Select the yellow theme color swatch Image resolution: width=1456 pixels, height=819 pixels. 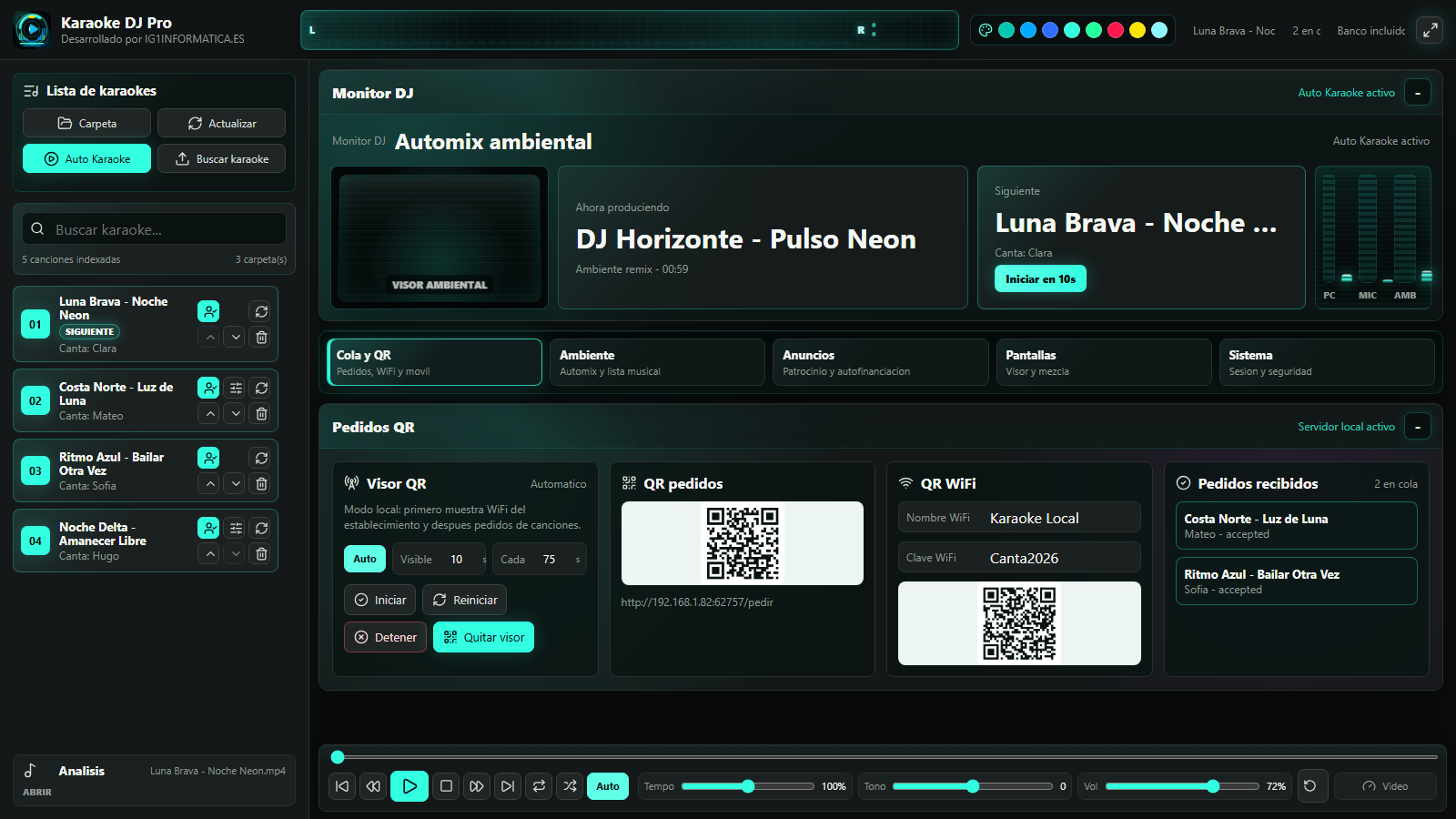1137,30
